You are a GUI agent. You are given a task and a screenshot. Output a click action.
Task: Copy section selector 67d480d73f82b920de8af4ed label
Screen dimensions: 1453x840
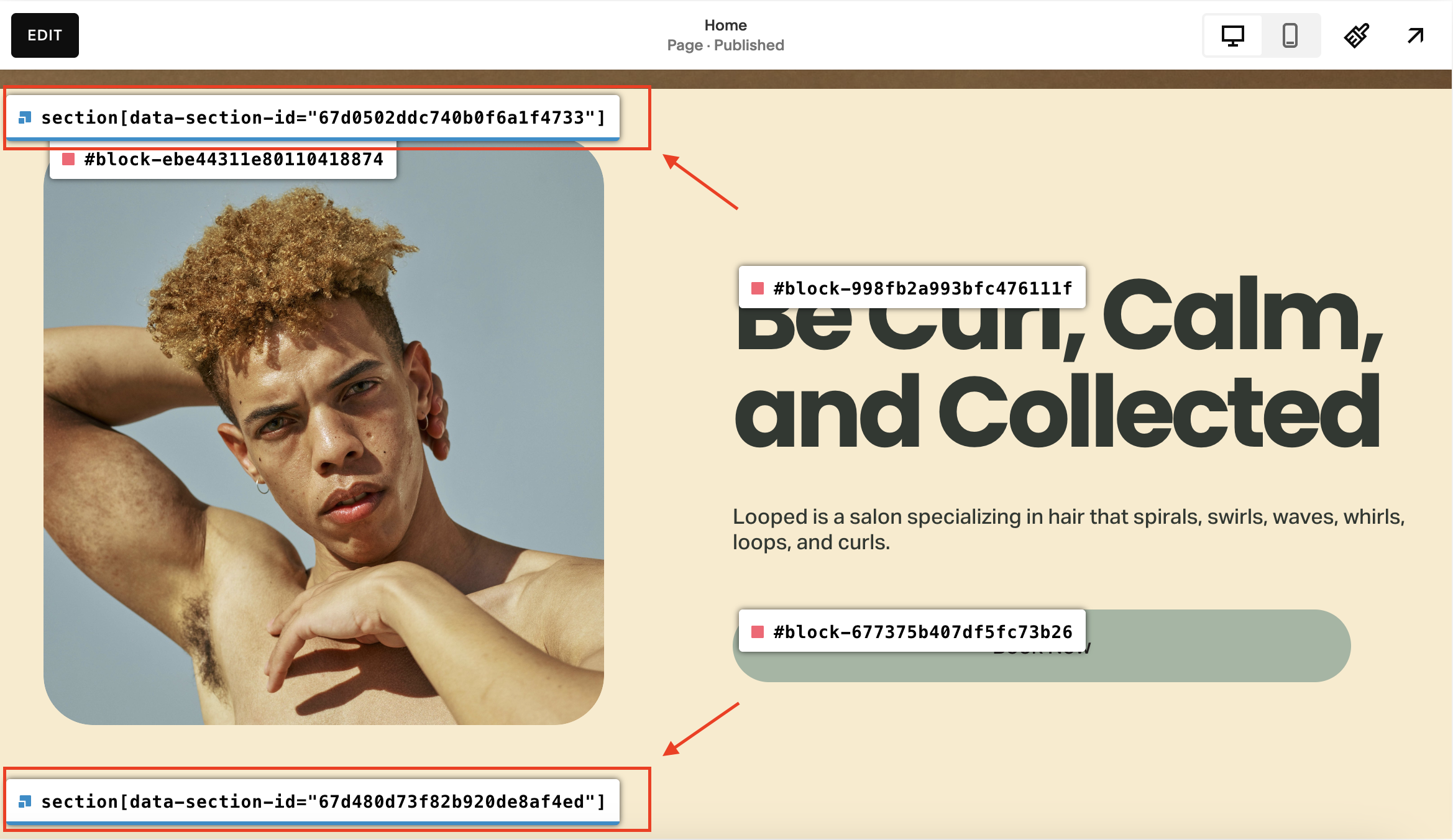point(323,801)
